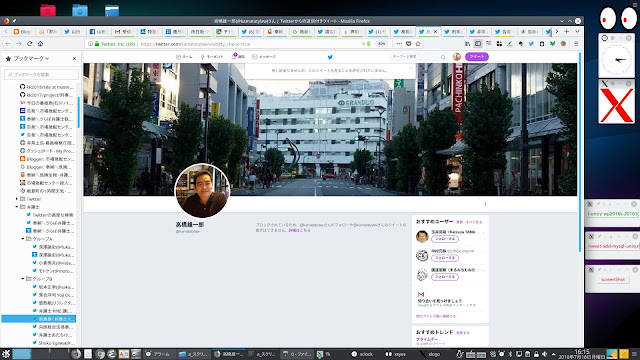The image size is (640, 360).
Task: Switch to the Blog tab
Action: 22,31
